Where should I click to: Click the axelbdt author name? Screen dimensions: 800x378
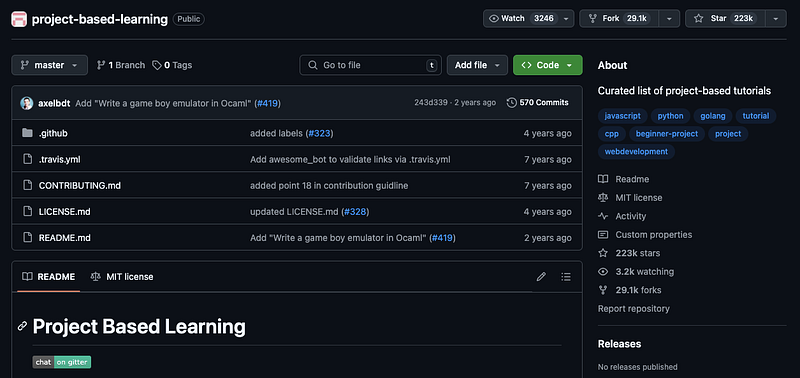pyautogui.click(x=54, y=103)
